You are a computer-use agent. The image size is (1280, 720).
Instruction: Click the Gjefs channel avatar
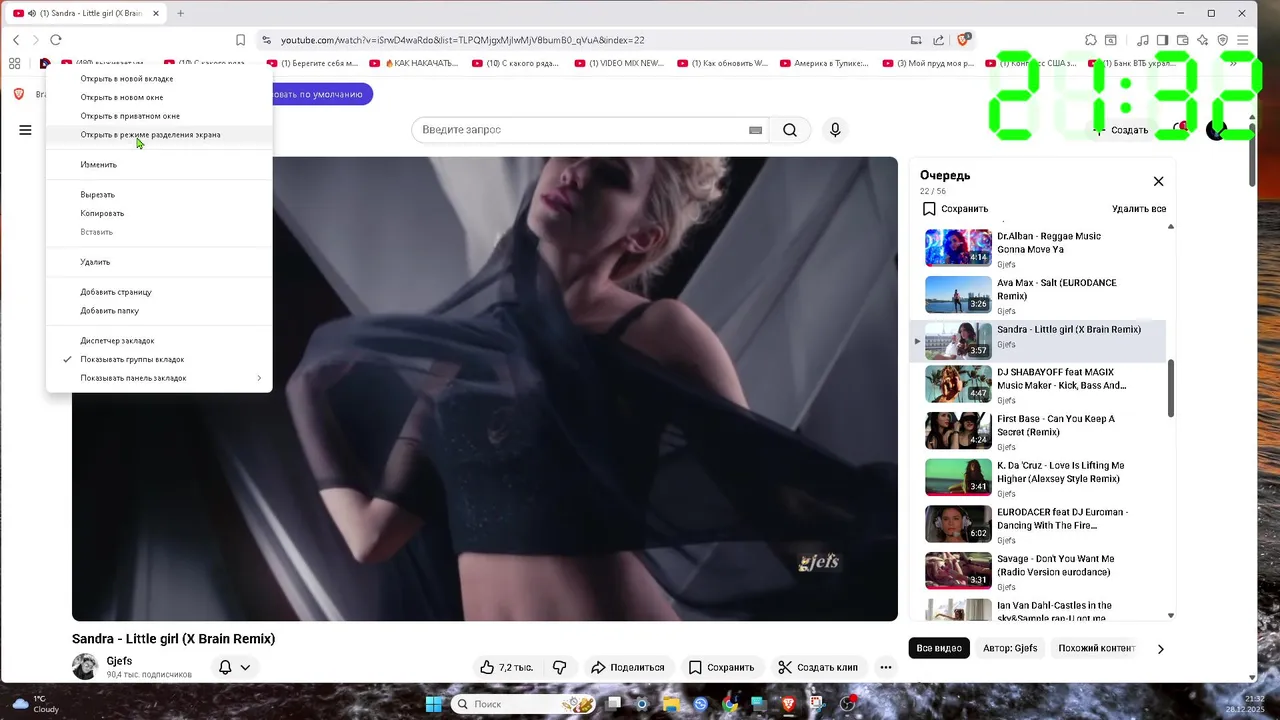(x=85, y=667)
